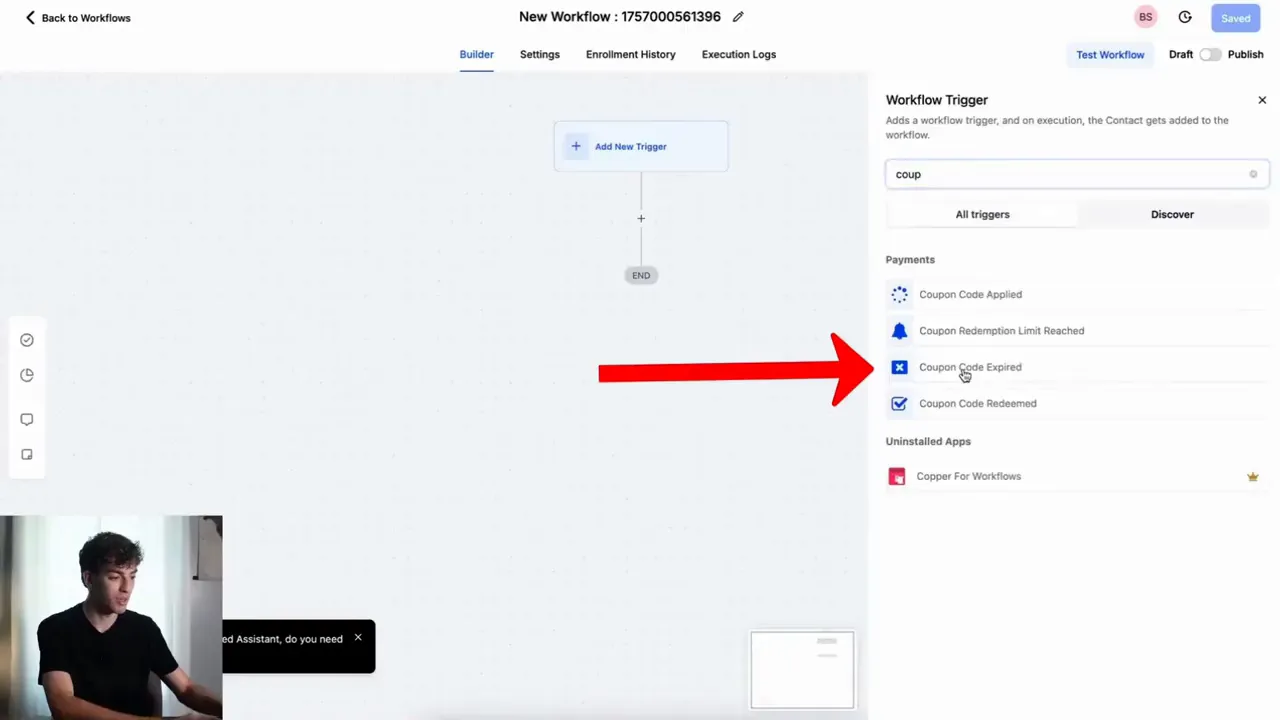This screenshot has height=720, width=1280.
Task: Click the premium crown badge on Copper For Workflows
Action: 1252,477
